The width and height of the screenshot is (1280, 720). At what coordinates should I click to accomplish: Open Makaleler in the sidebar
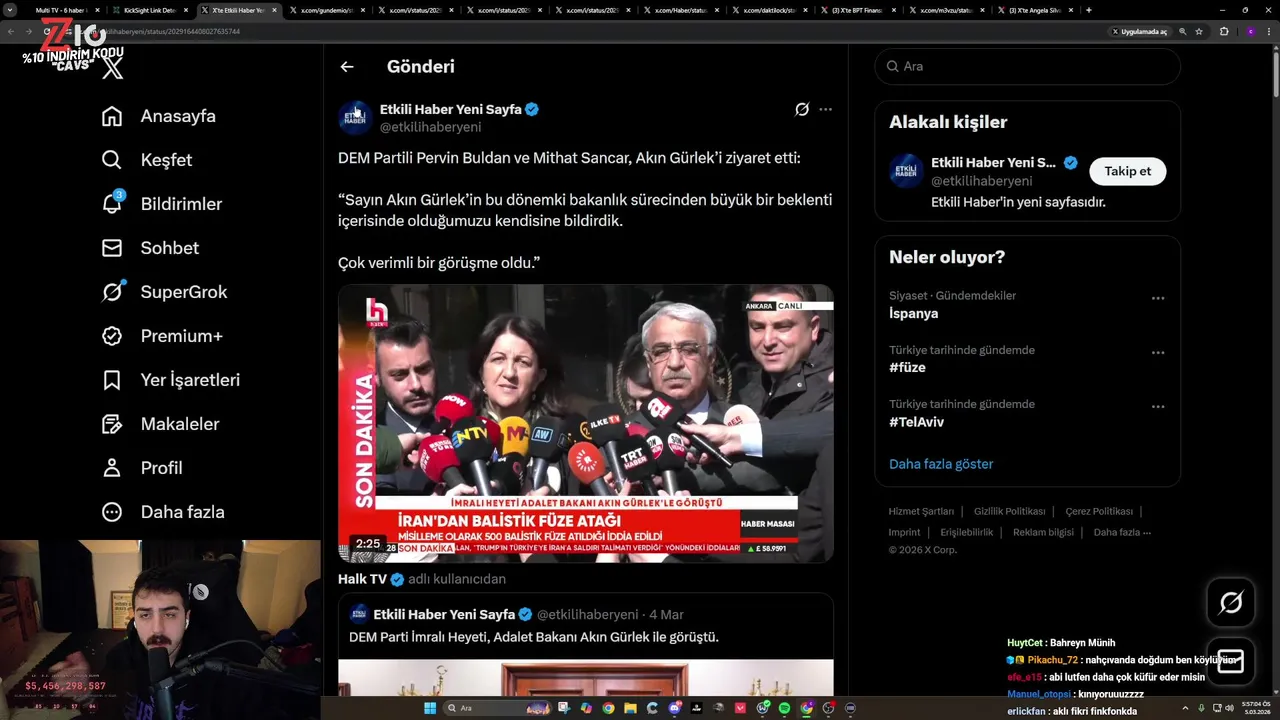coord(160,424)
